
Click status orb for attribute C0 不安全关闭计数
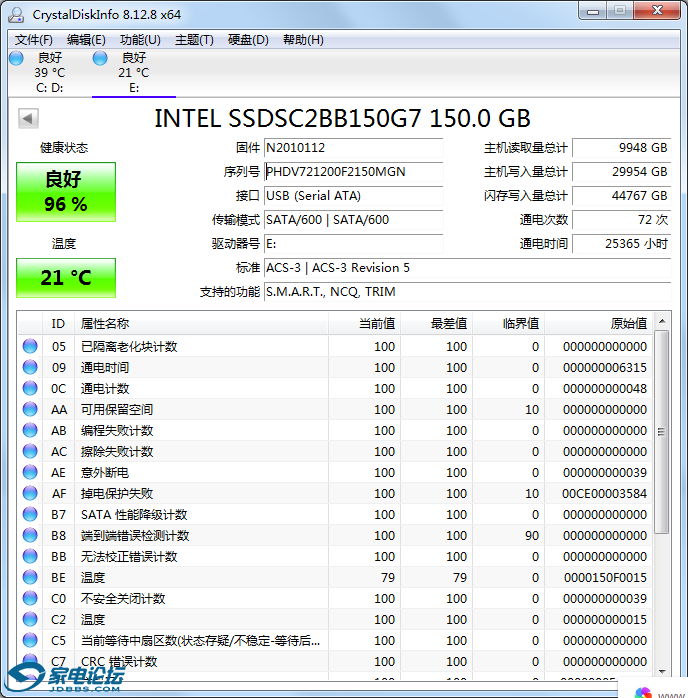pyautogui.click(x=30, y=598)
